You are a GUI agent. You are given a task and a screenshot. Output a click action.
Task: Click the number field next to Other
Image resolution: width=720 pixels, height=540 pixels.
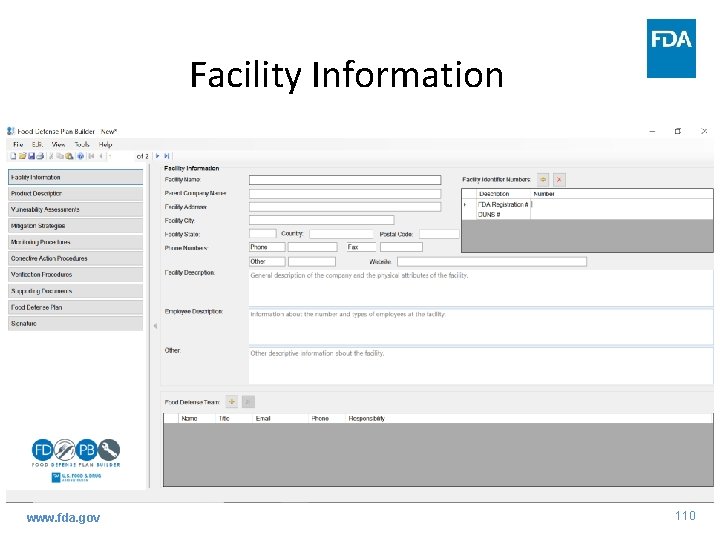[x=312, y=261]
